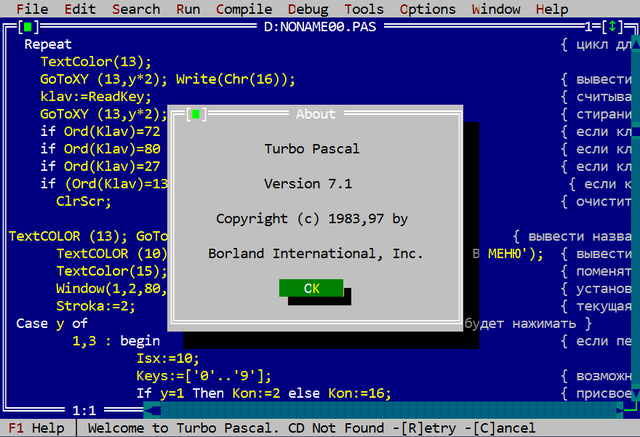The width and height of the screenshot is (640, 437).
Task: Click the { присвое comment
Action: (x=596, y=393)
